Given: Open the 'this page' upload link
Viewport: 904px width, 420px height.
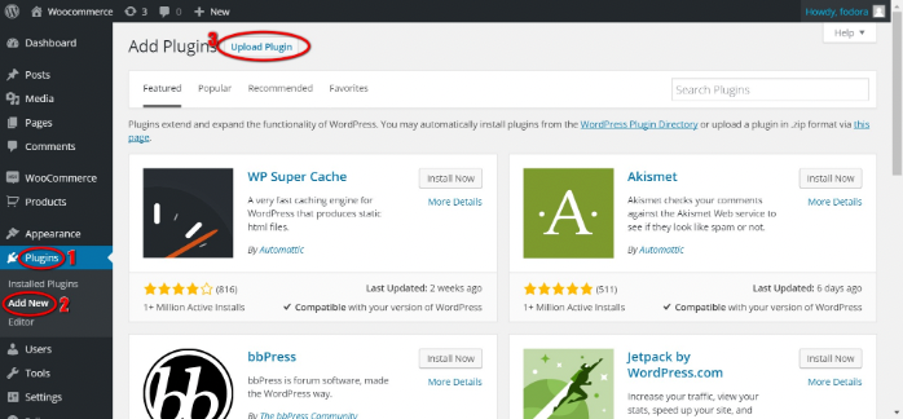Looking at the screenshot, I should click(x=861, y=124).
